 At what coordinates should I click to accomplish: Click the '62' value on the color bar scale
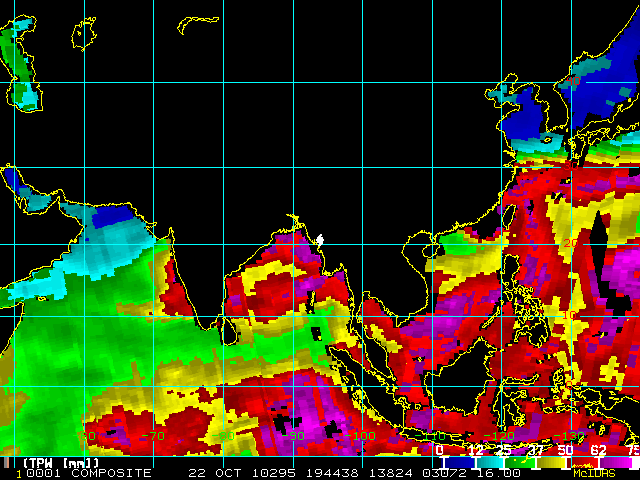click(x=598, y=450)
